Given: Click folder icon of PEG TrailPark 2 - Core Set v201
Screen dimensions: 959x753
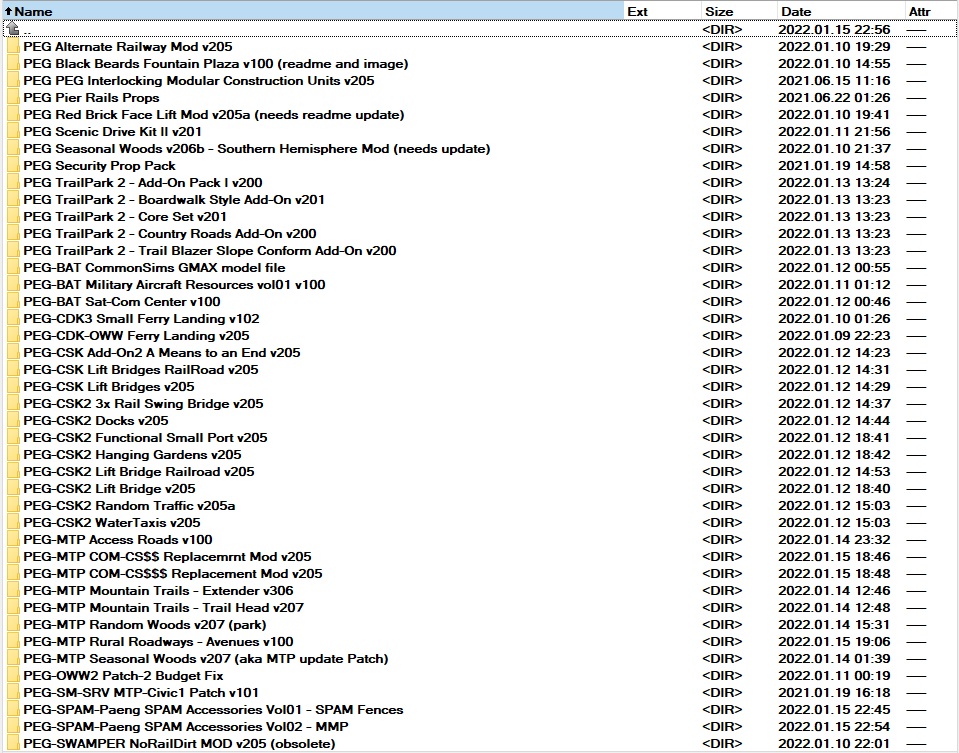Looking at the screenshot, I should pos(13,217).
